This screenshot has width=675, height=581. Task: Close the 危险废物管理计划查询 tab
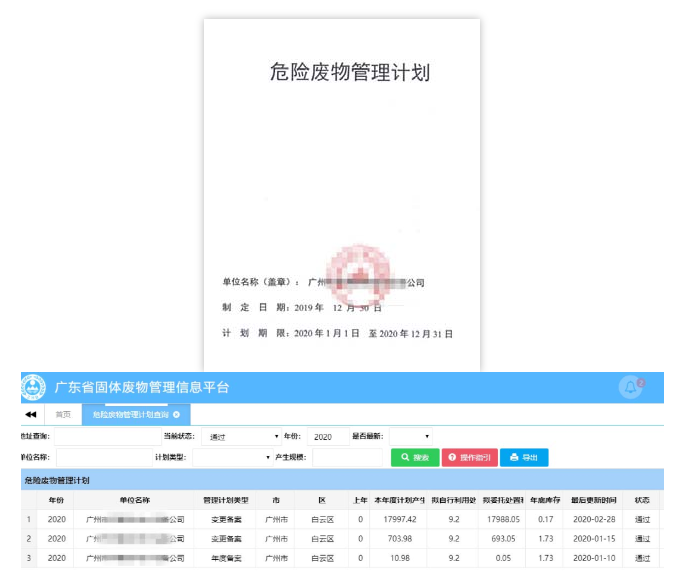[176, 414]
